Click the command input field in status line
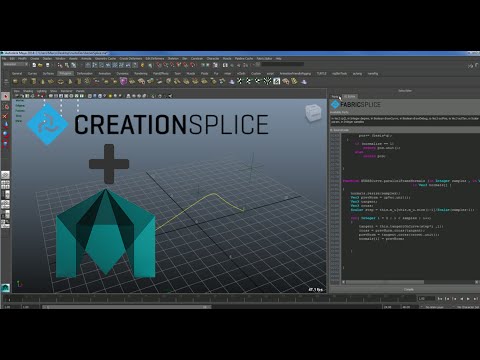Viewport: 480px width, 360px height. [x=282, y=64]
